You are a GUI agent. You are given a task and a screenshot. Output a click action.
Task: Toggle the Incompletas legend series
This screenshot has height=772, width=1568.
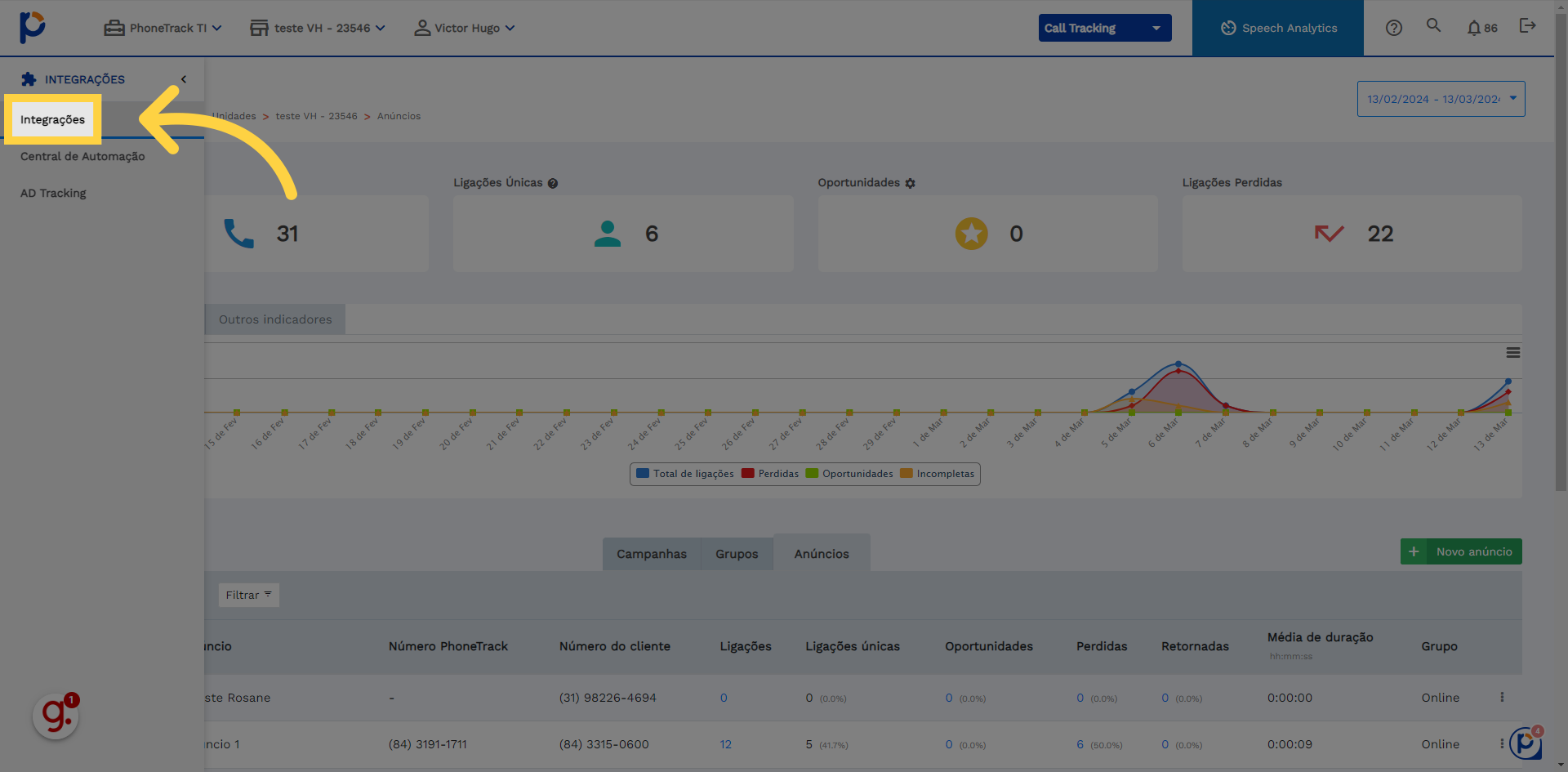tap(938, 474)
